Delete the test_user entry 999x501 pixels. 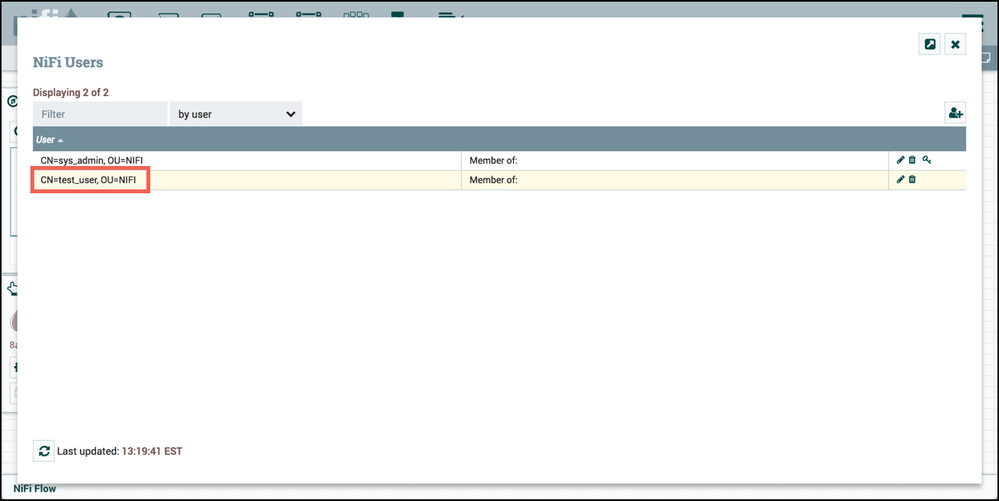coord(912,179)
